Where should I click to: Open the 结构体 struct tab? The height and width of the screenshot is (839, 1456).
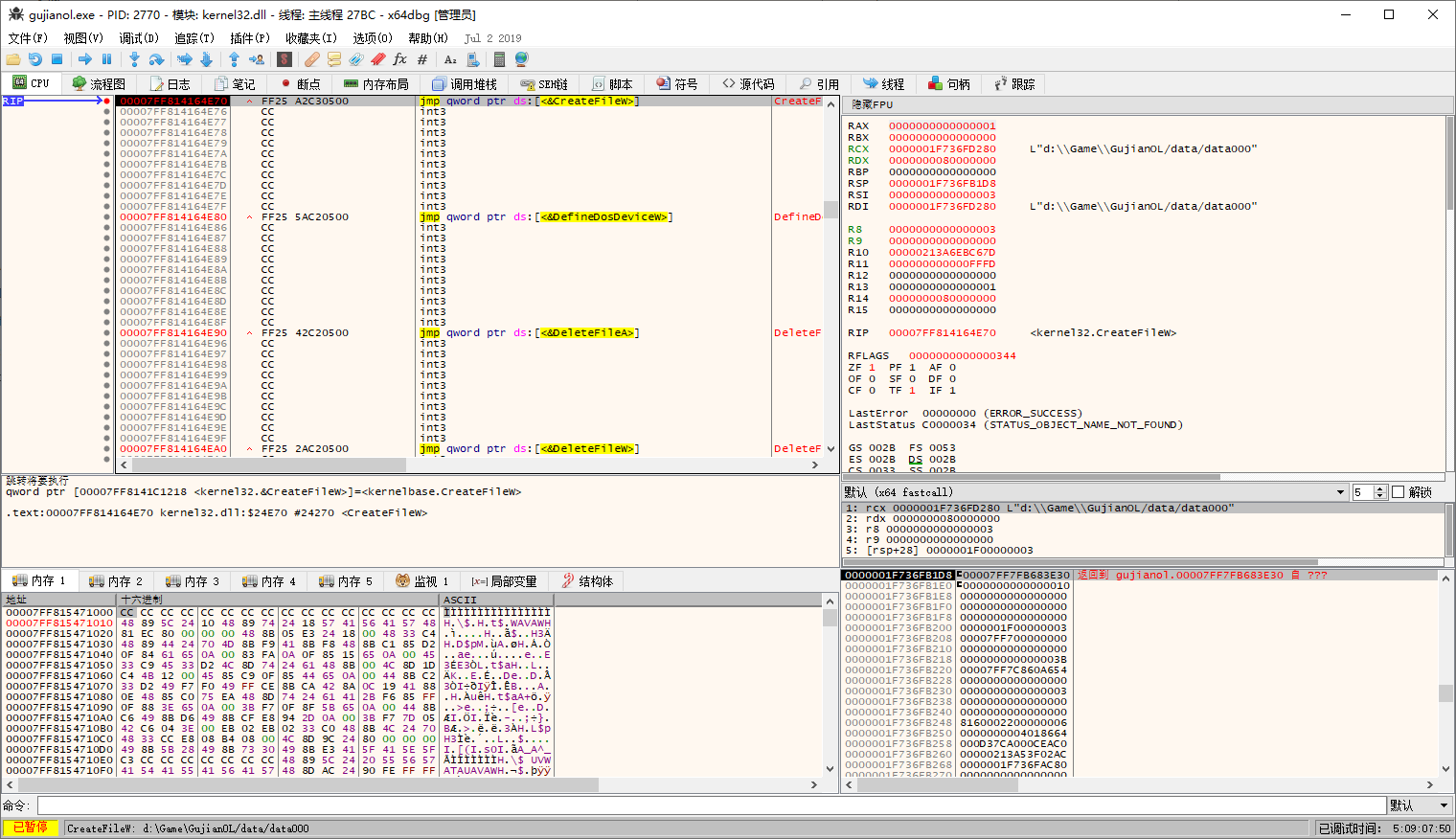(587, 580)
